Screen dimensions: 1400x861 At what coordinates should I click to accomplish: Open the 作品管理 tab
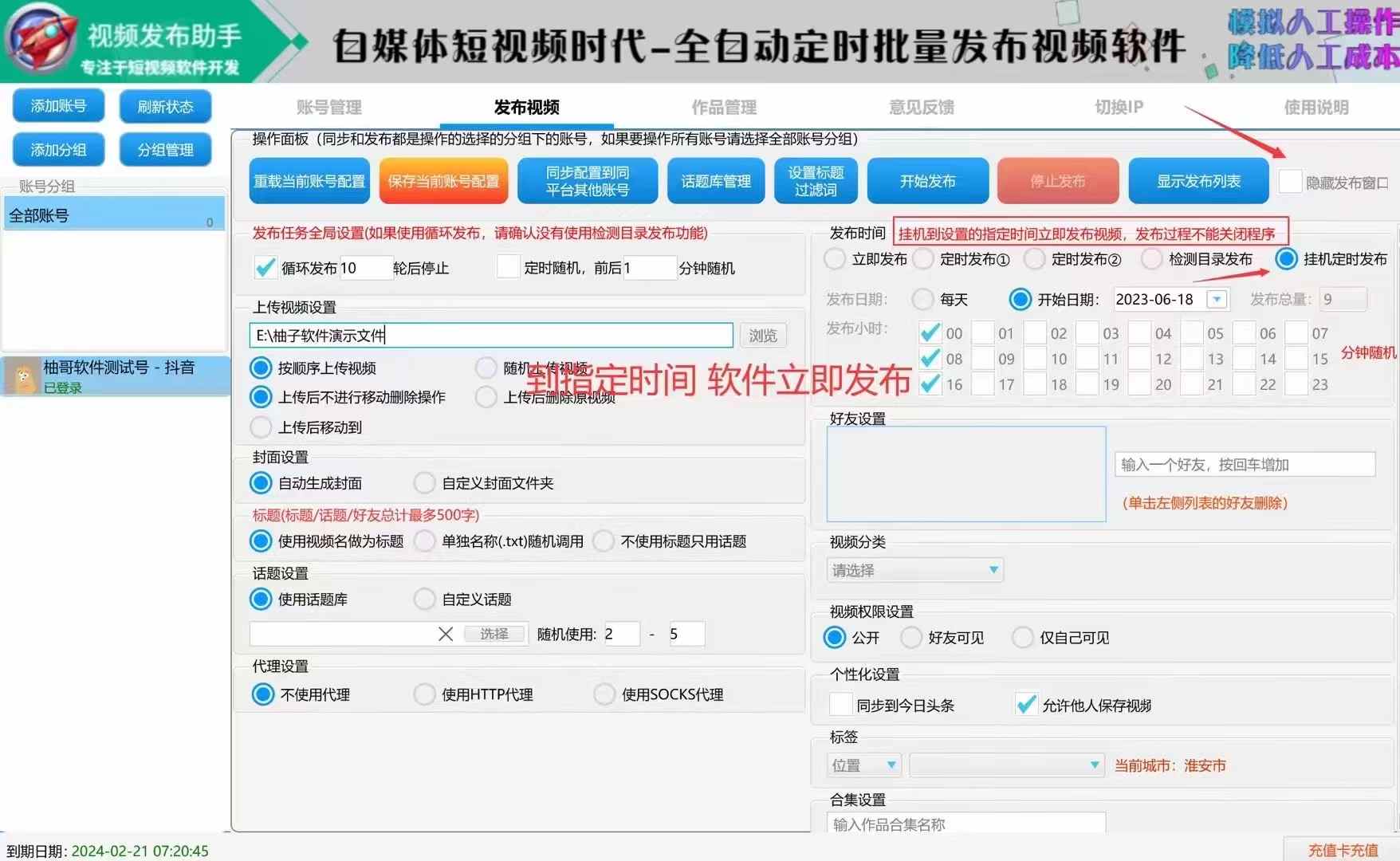tap(723, 107)
